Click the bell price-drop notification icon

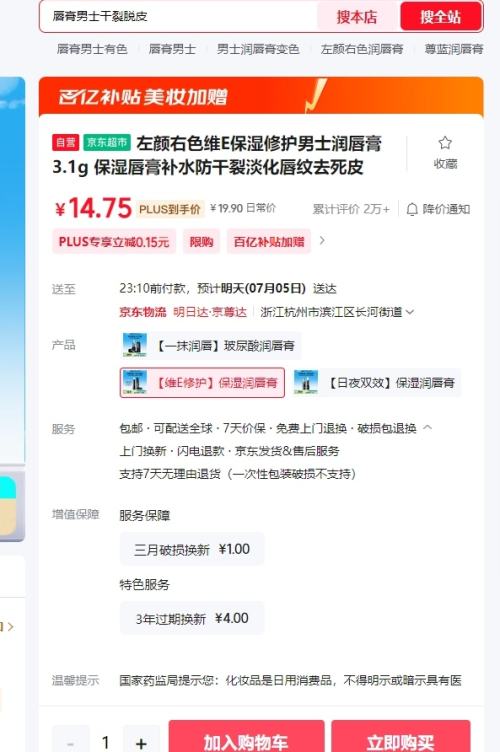pos(412,210)
